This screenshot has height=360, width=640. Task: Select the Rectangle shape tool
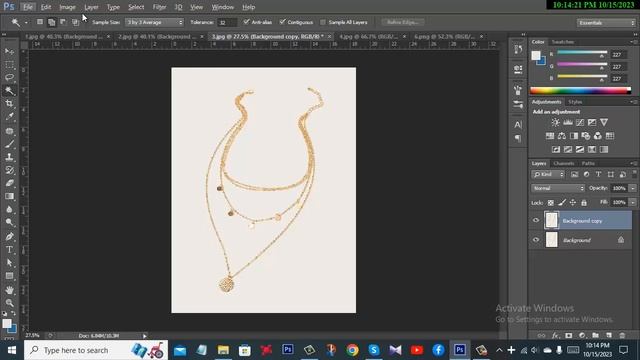9,276
